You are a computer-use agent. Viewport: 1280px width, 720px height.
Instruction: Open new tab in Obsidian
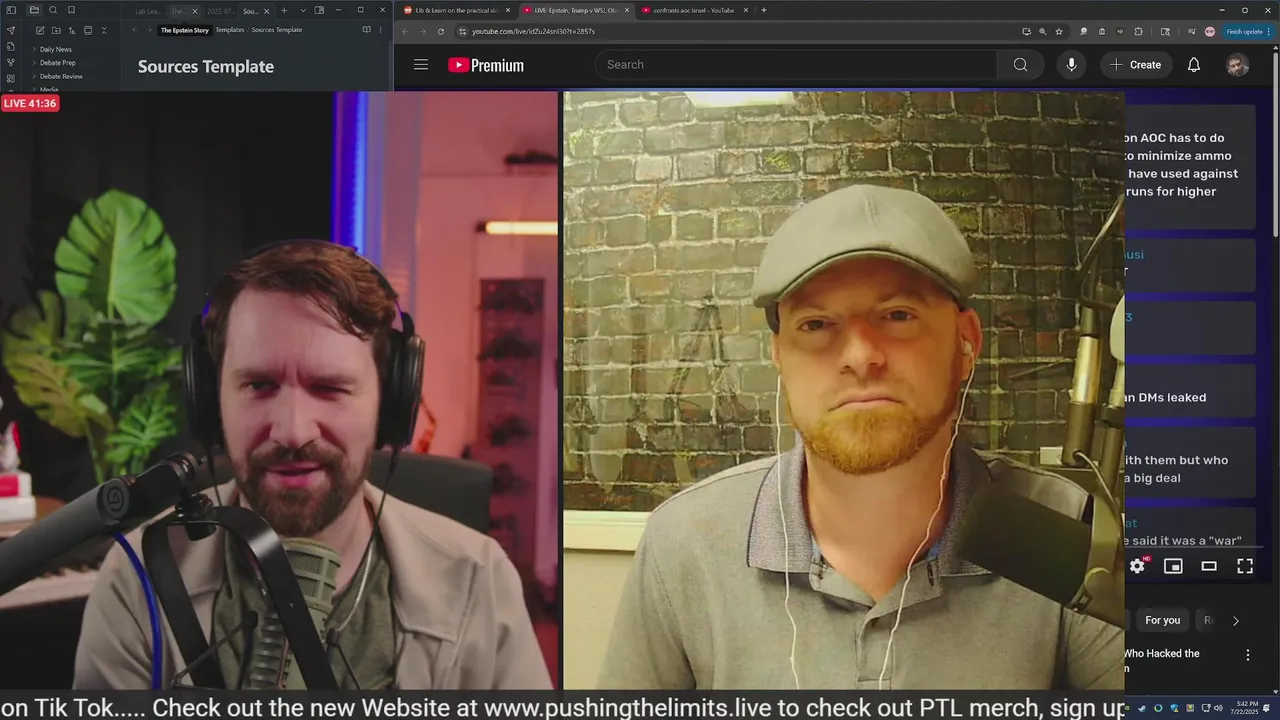[x=284, y=11]
